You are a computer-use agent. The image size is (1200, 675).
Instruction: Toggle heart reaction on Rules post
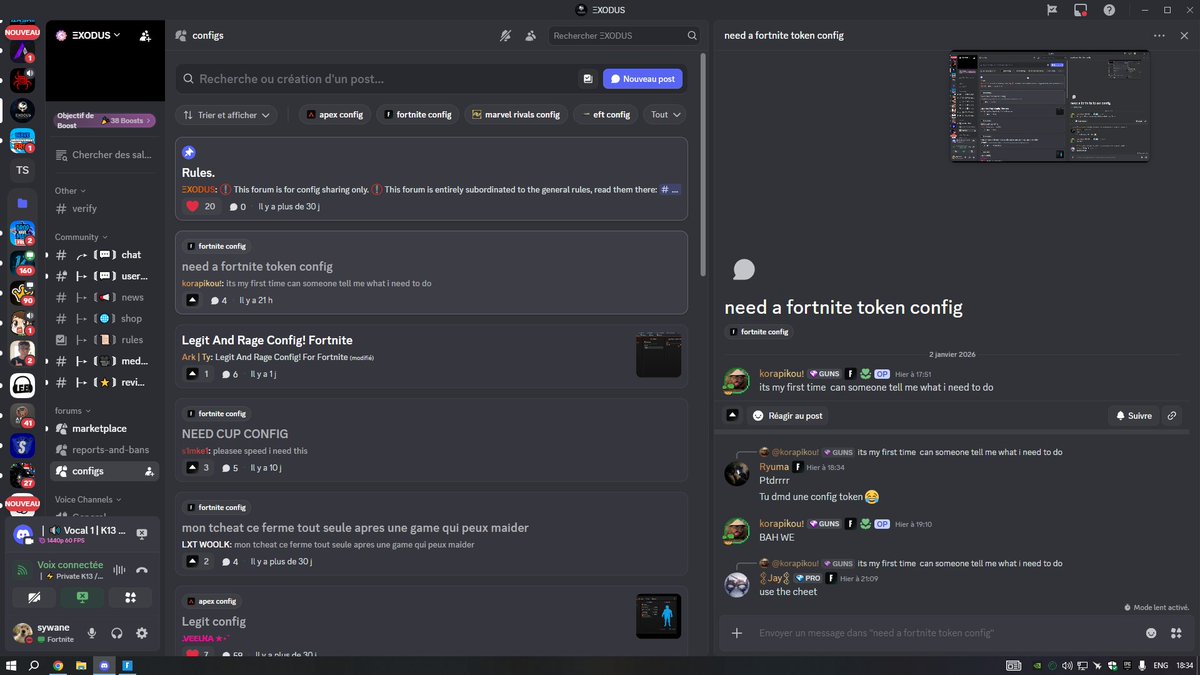pos(201,207)
